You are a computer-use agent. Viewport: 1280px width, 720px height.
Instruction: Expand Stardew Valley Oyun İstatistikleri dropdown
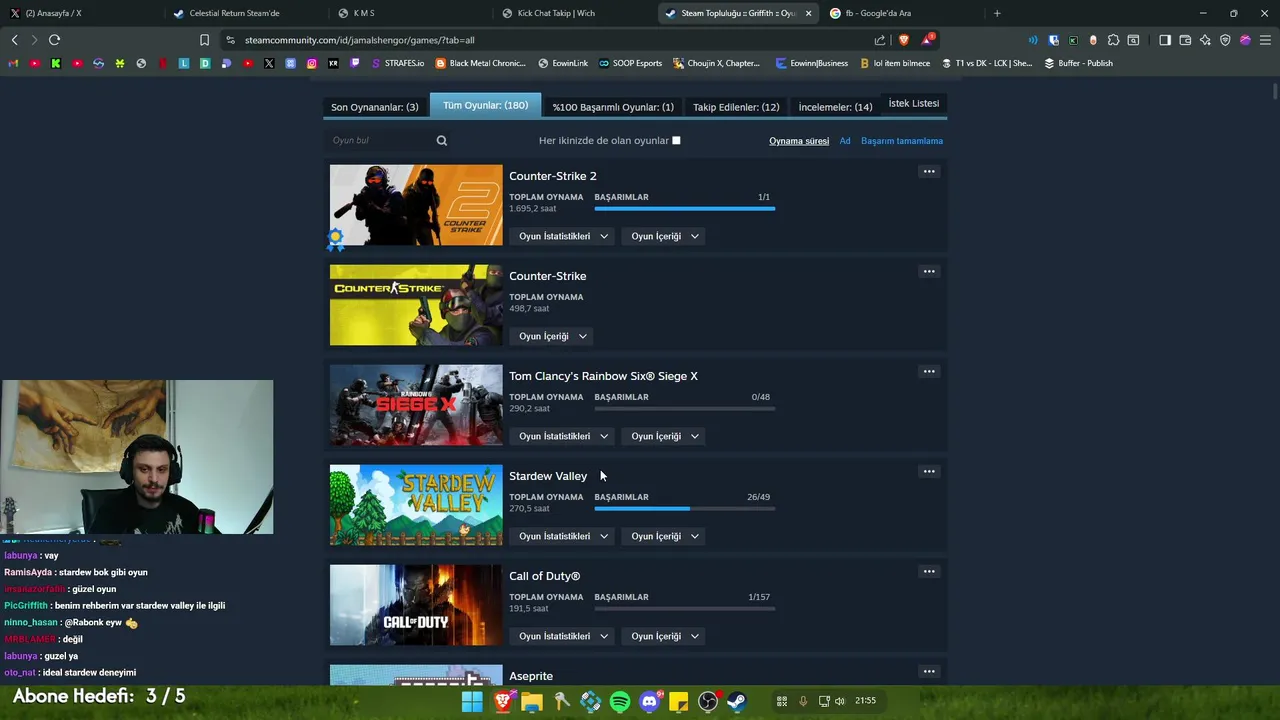point(563,536)
